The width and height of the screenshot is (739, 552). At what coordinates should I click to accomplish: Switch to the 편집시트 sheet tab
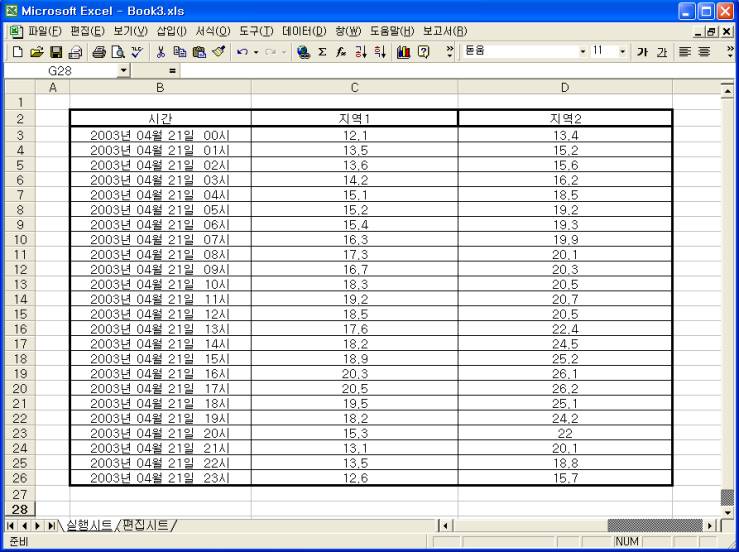(144, 525)
